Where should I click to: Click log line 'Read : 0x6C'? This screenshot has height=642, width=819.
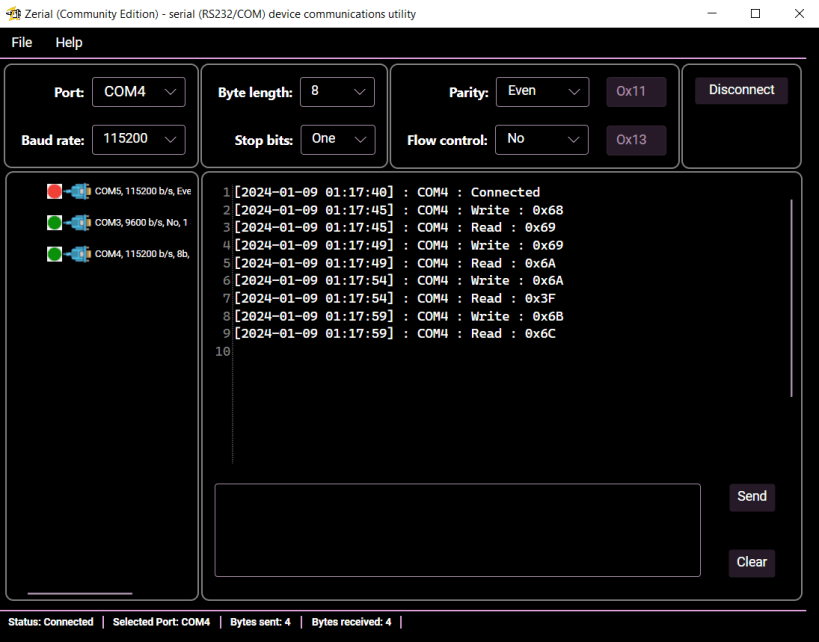pyautogui.click(x=395, y=334)
